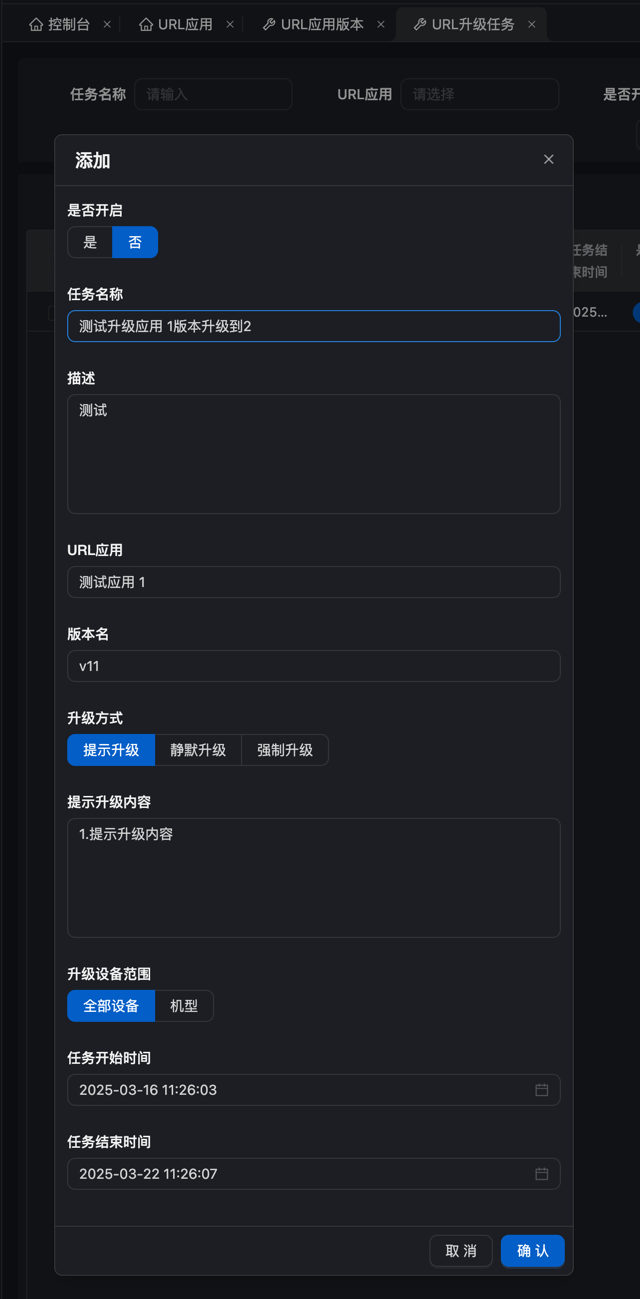Open the 版本名 selector showing v11
Viewport: 640px width, 1299px height.
click(314, 666)
